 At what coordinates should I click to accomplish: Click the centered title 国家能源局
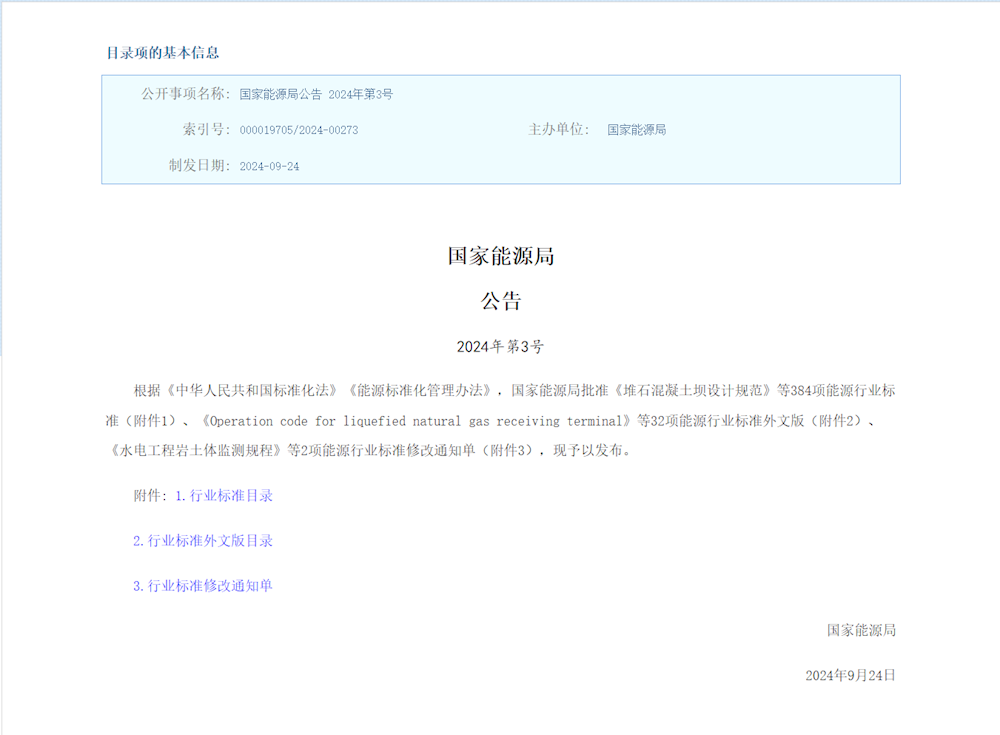pyautogui.click(x=501, y=256)
